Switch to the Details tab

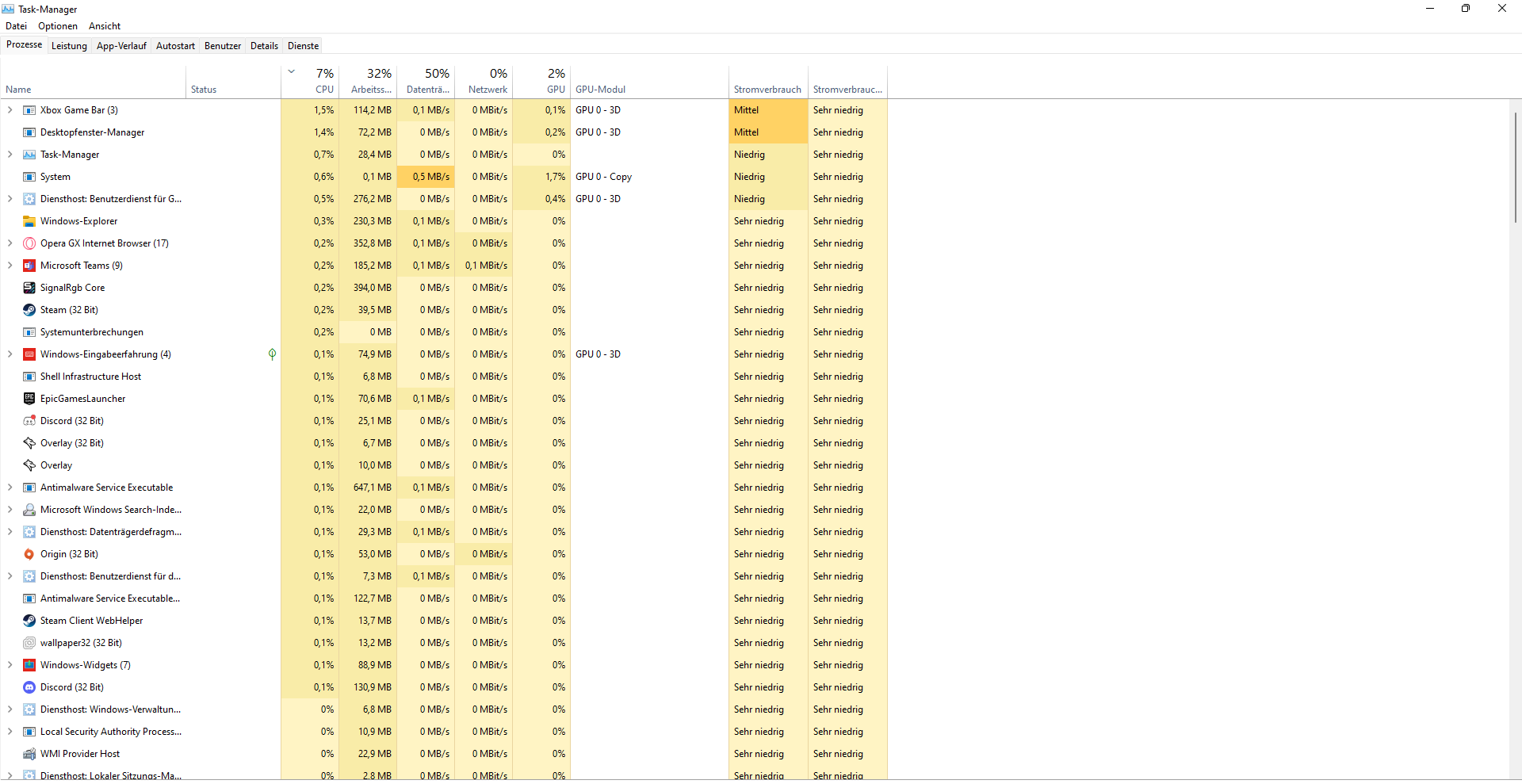(x=264, y=46)
